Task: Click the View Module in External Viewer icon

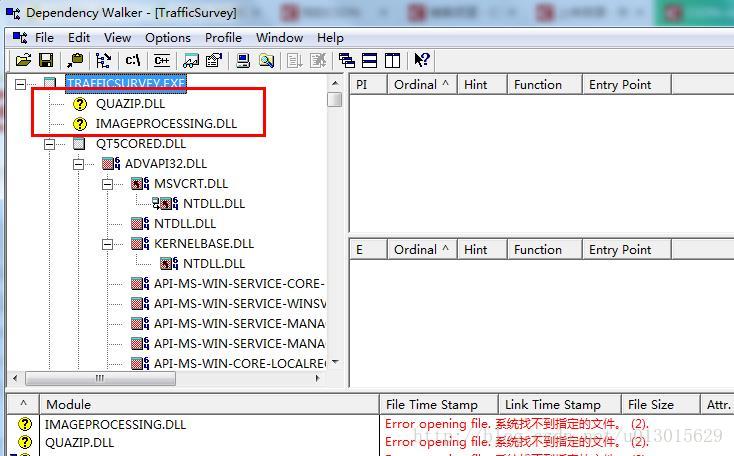Action: click(191, 60)
